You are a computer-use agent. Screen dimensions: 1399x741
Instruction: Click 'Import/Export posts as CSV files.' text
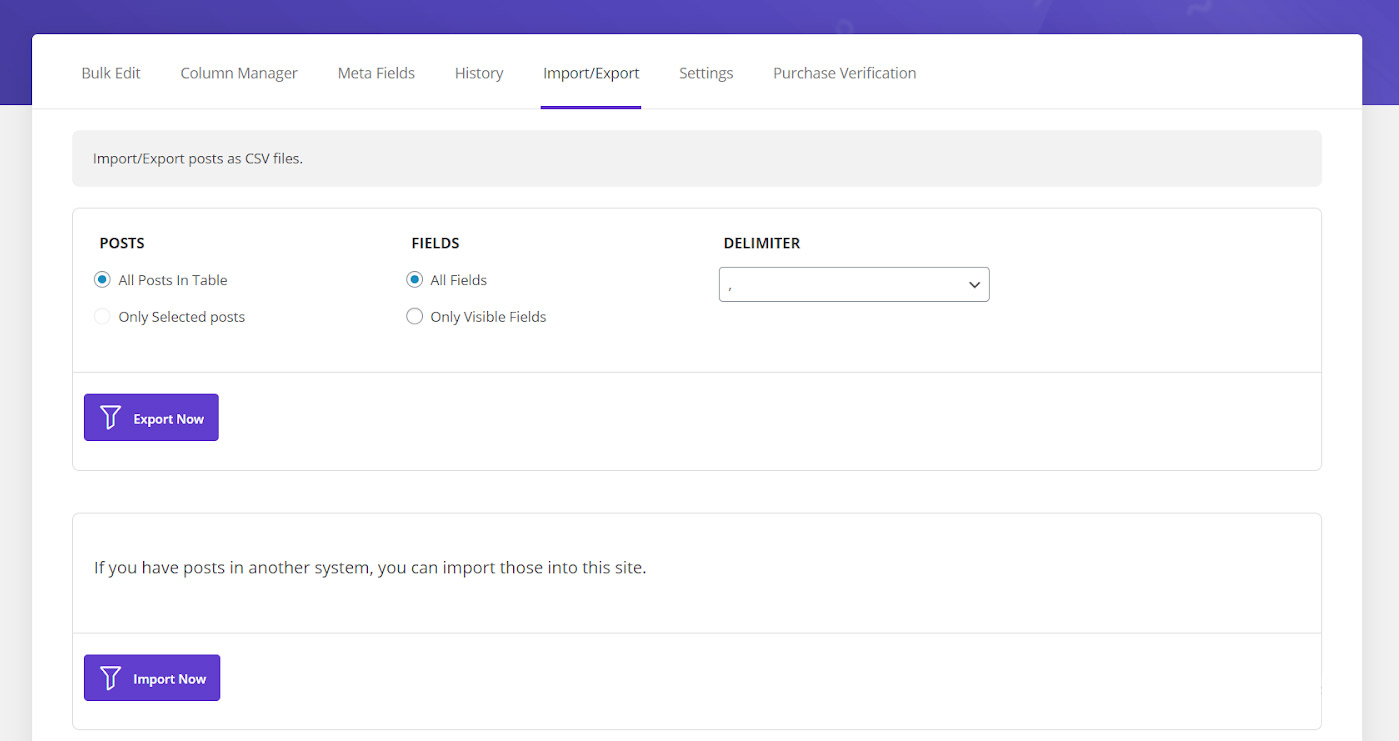coord(198,158)
